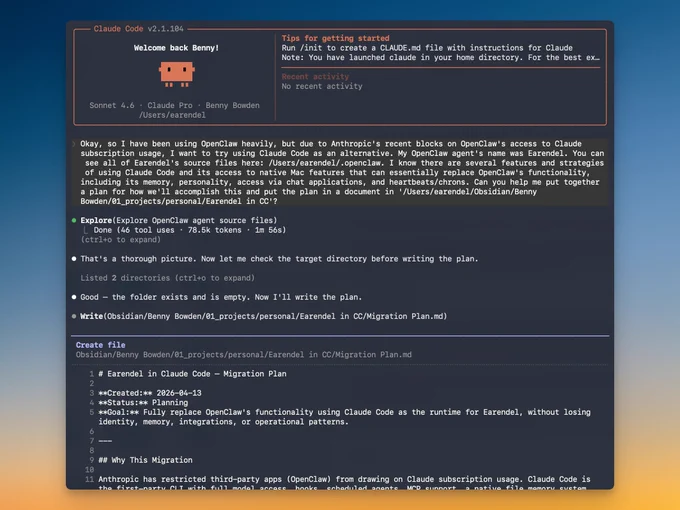Click the "Create file" heading
The image size is (680, 510).
[101, 345]
